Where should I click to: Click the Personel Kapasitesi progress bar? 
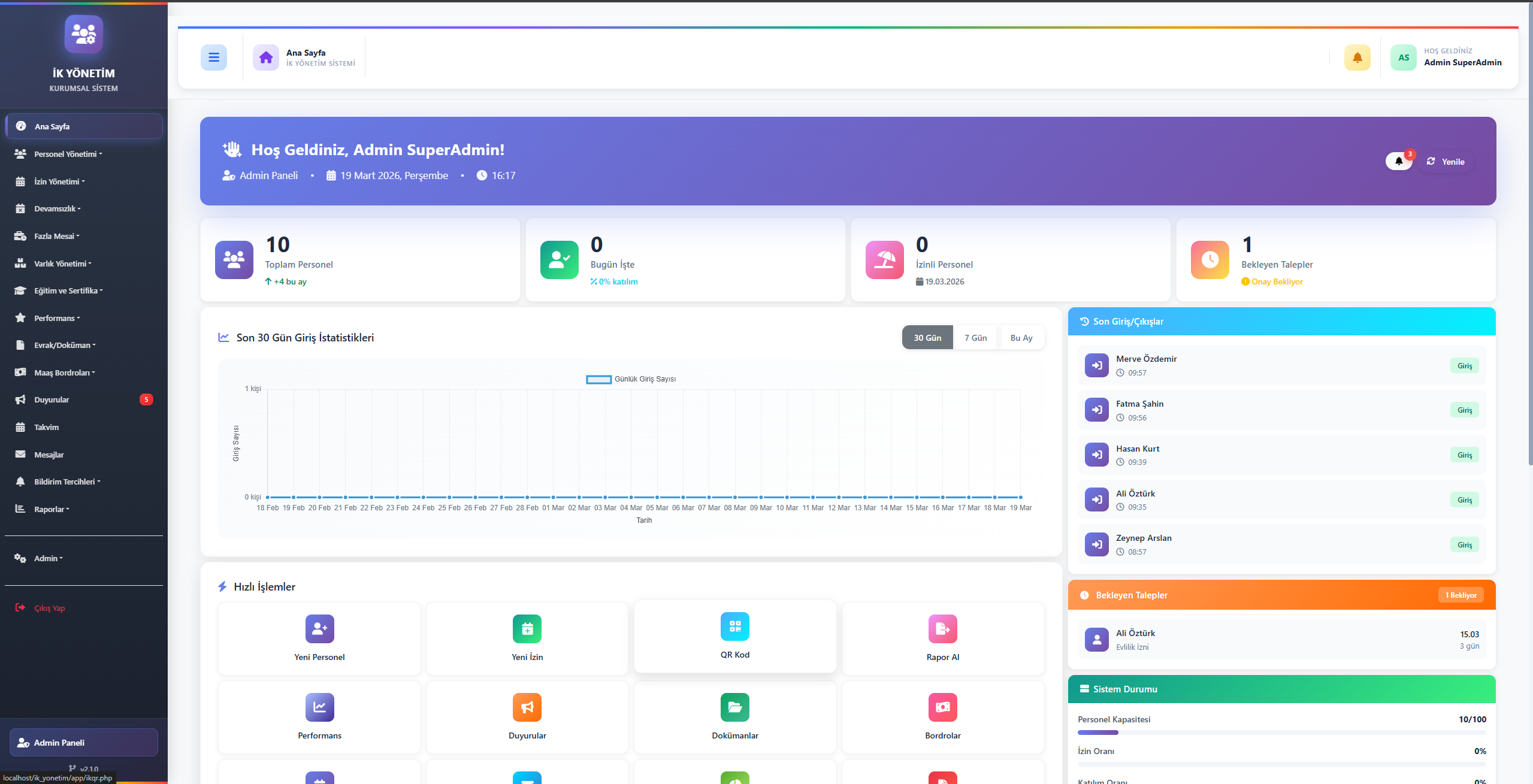point(1281,732)
